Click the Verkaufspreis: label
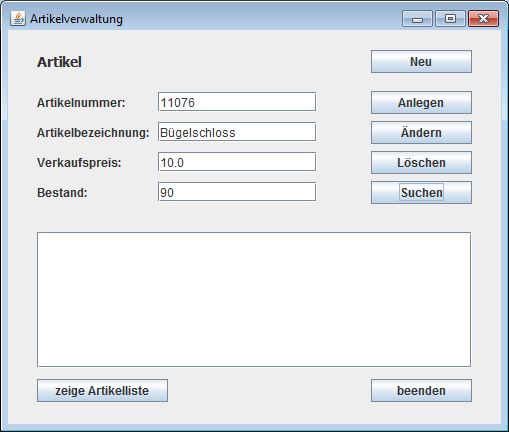Image resolution: width=509 pixels, height=432 pixels. [x=79, y=163]
